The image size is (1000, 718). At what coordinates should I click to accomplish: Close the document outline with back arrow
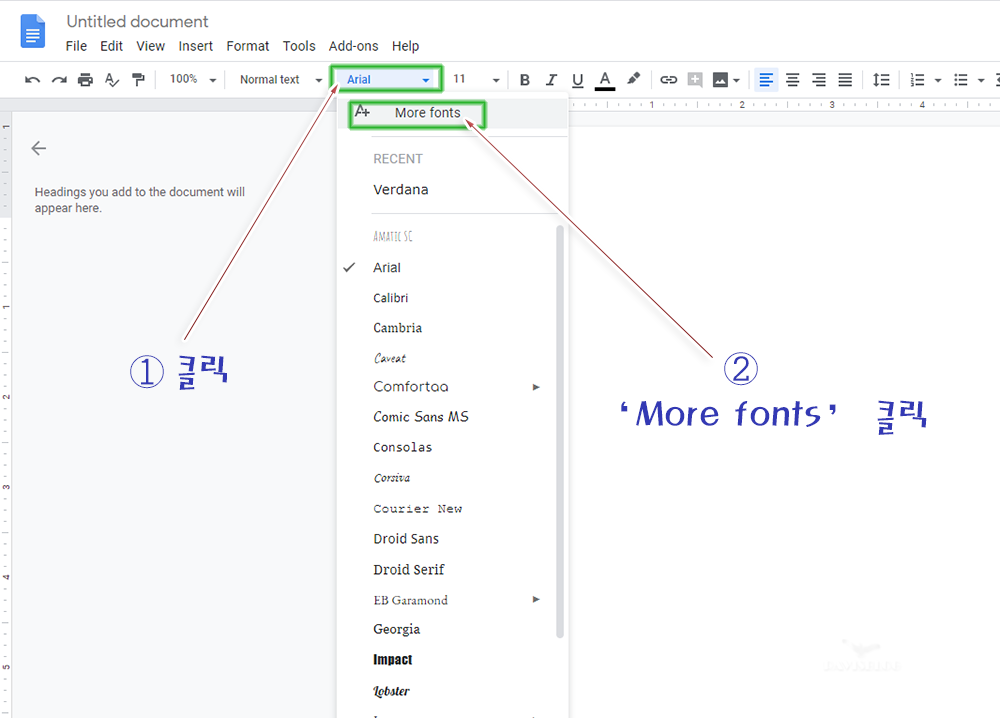[39, 149]
